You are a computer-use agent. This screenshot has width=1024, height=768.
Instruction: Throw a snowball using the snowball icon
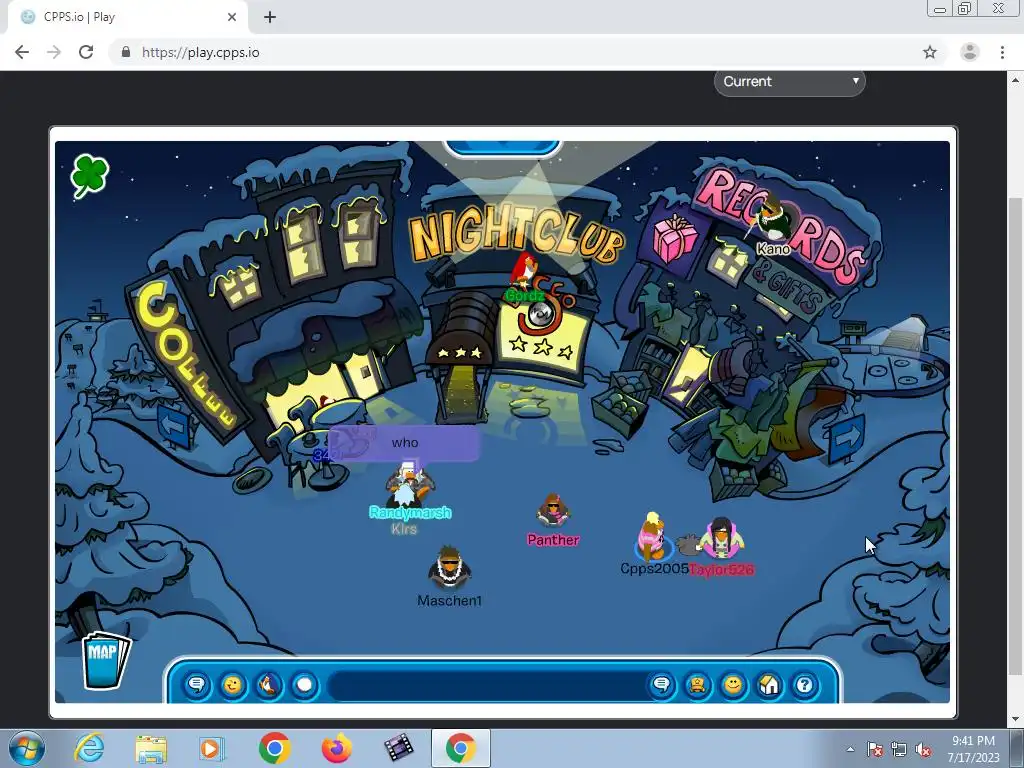[304, 685]
